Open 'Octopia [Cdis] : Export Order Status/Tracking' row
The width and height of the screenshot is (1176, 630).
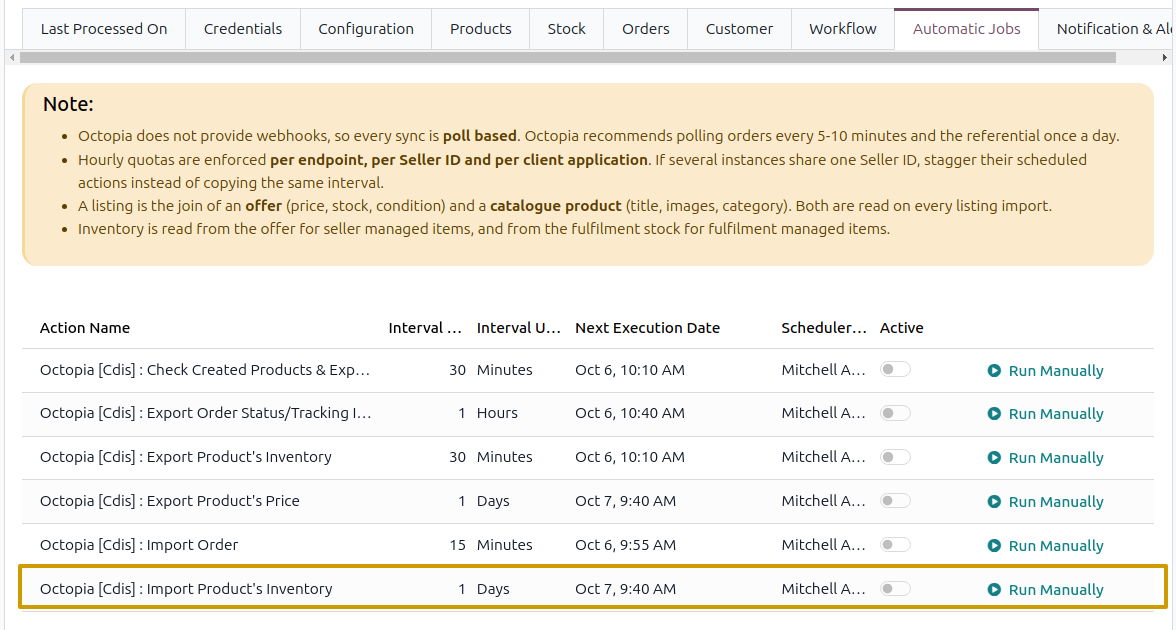(588, 414)
